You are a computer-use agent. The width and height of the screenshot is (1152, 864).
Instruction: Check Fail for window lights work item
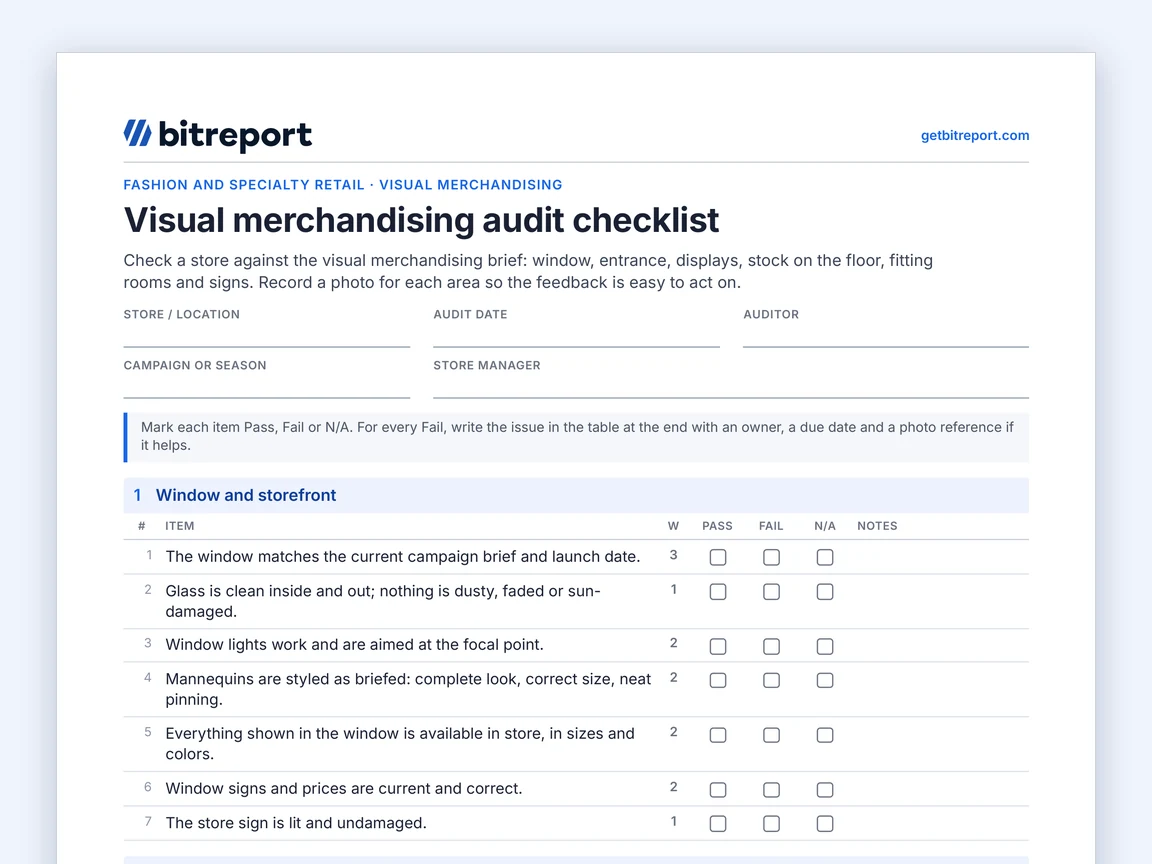(x=771, y=646)
